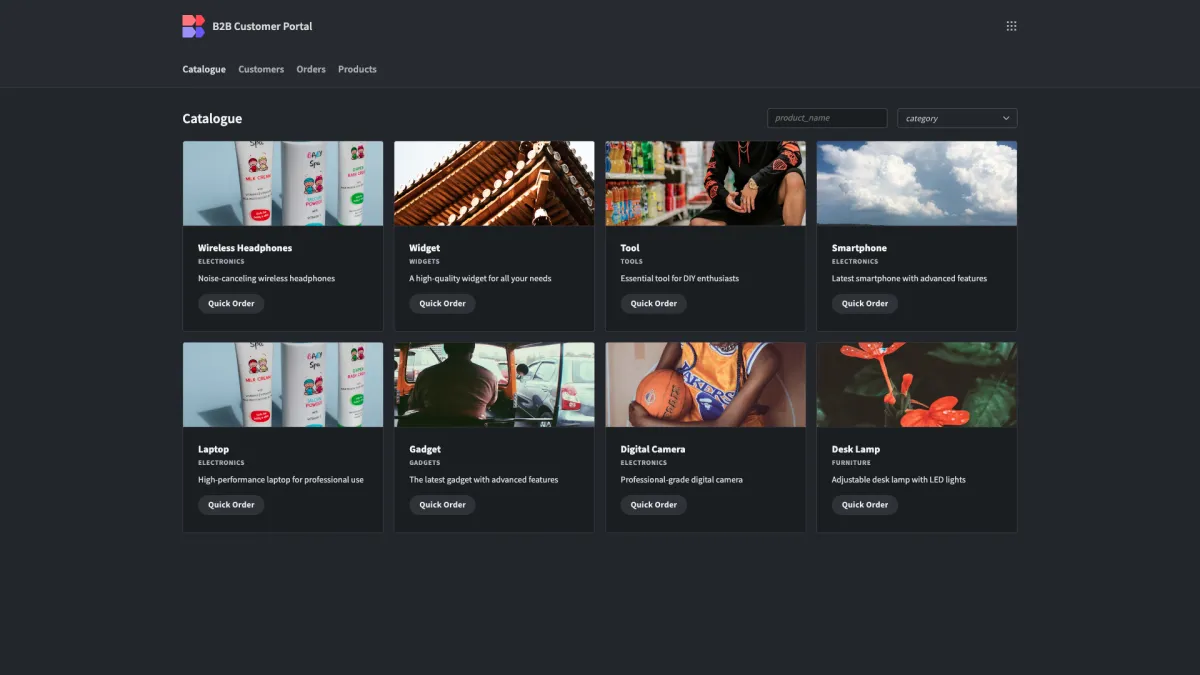Open the Catalogue tab
Viewport: 1200px width, 675px height.
coord(204,69)
